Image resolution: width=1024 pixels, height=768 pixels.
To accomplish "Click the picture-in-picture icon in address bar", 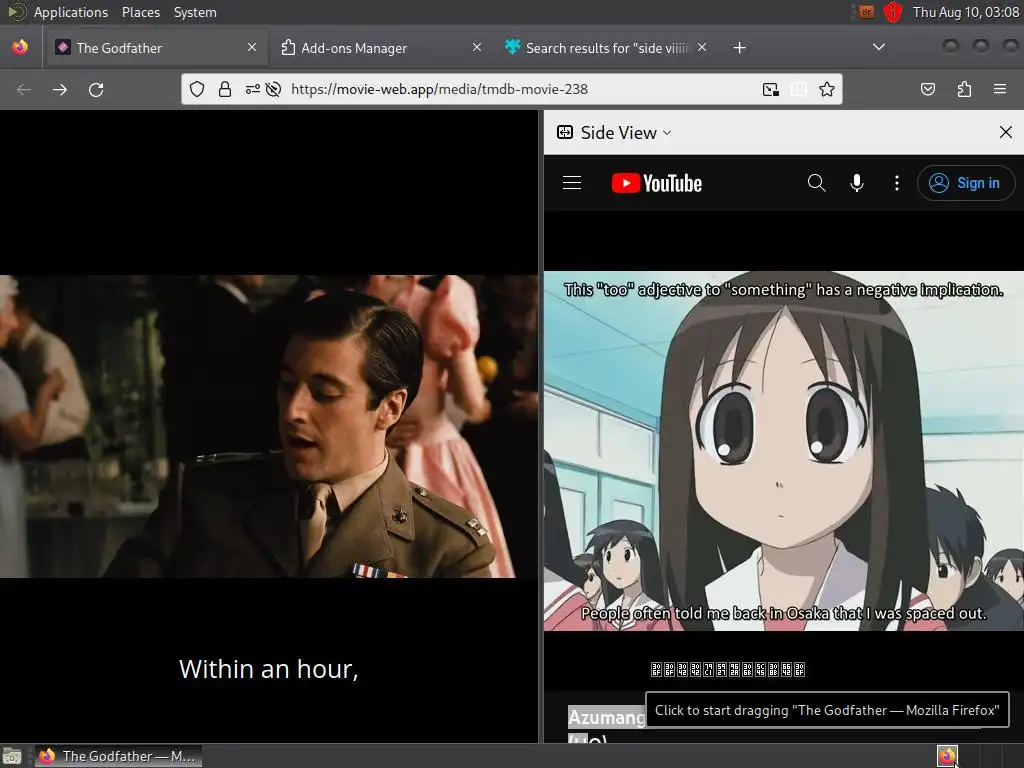I will [771, 89].
